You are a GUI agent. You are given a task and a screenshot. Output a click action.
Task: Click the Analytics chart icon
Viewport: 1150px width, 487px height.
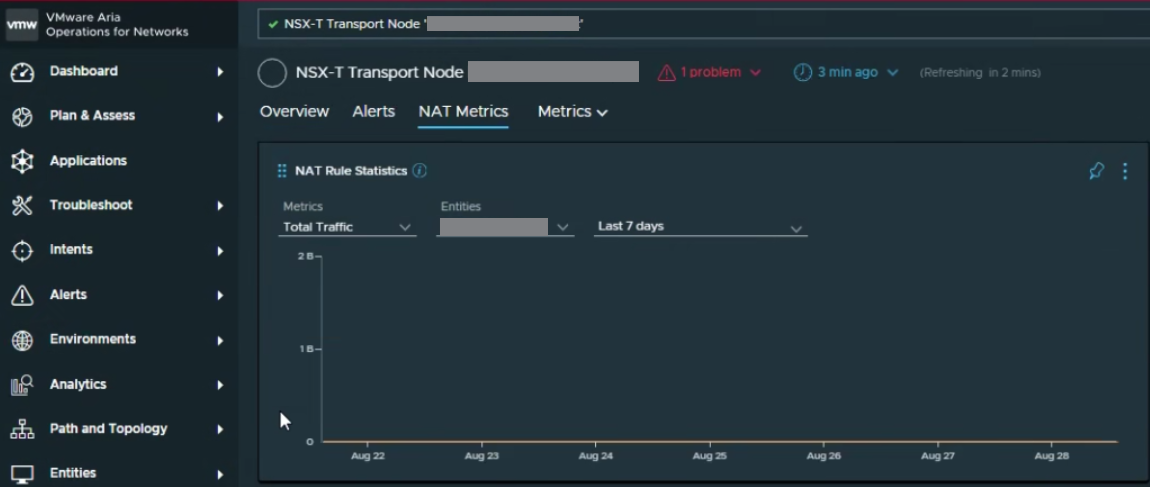[22, 385]
